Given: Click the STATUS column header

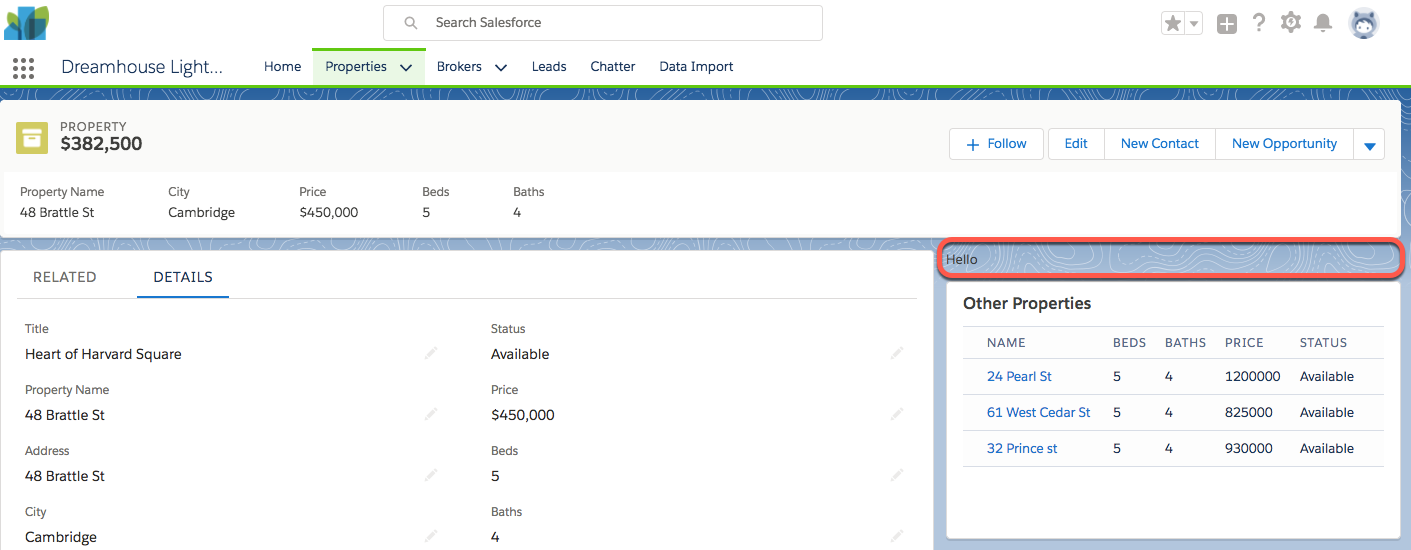Looking at the screenshot, I should pos(1323,343).
